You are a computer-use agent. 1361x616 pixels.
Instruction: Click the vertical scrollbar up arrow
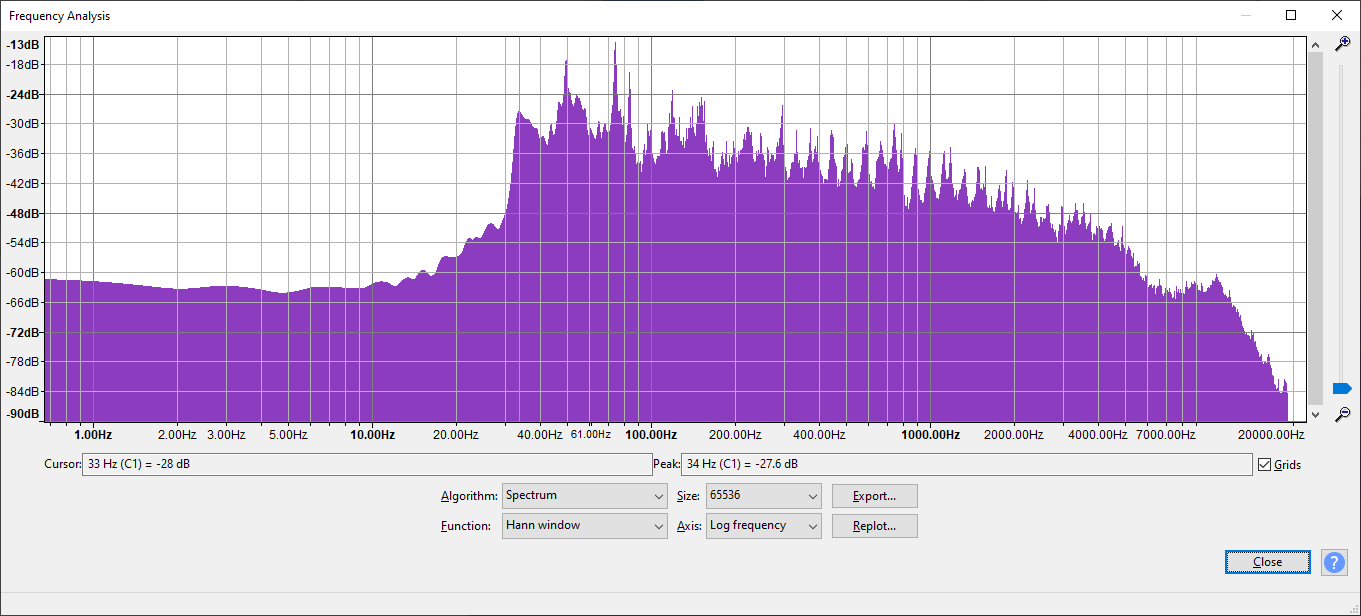point(1315,44)
